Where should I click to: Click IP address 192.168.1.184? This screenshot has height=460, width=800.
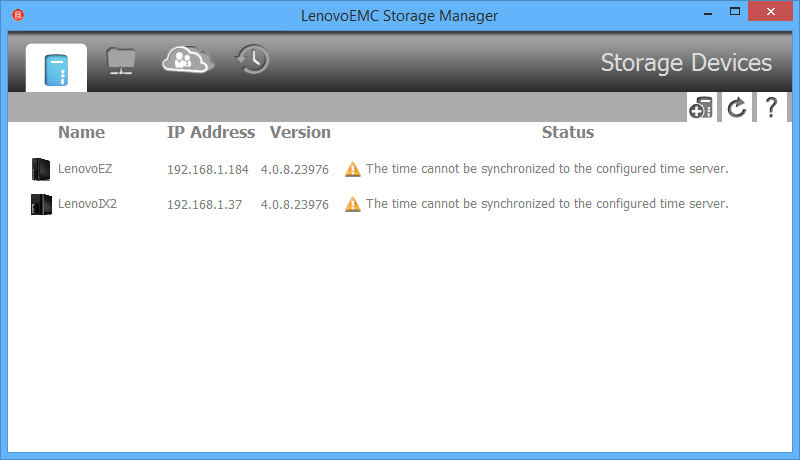pyautogui.click(x=207, y=169)
